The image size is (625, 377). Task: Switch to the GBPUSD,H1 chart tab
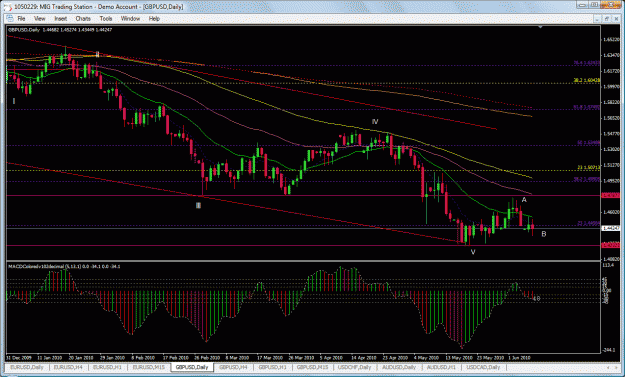pos(272,367)
